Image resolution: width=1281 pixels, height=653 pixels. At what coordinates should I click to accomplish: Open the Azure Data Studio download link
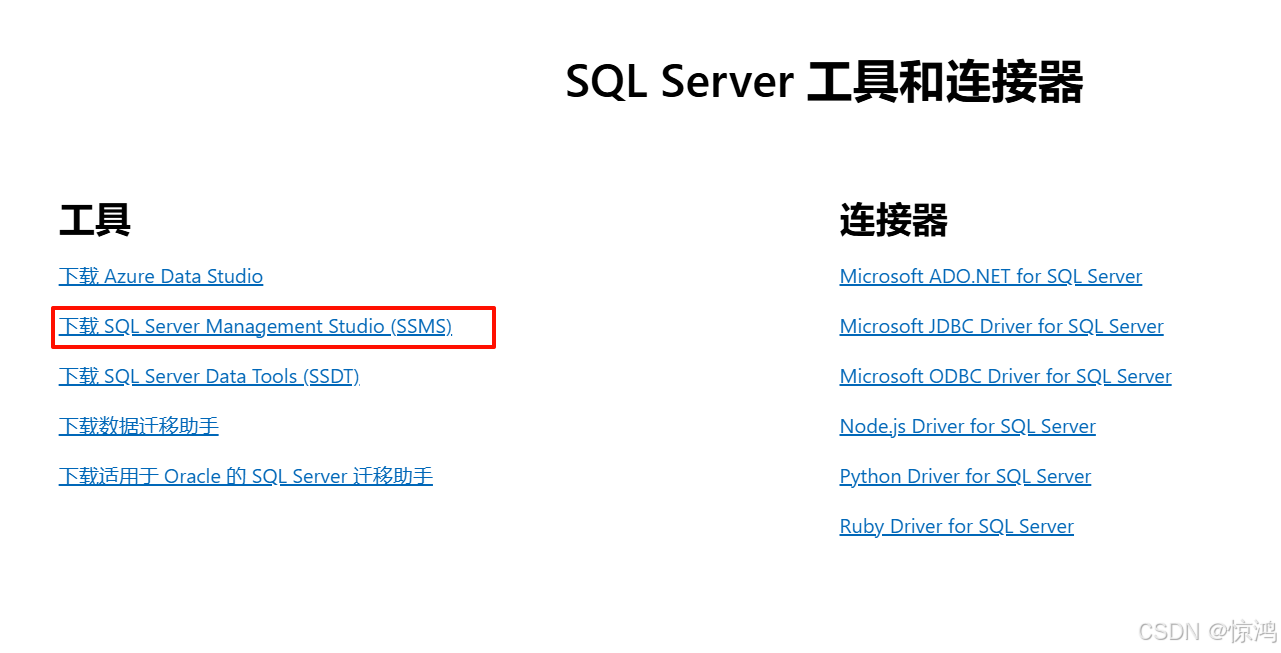(160, 276)
